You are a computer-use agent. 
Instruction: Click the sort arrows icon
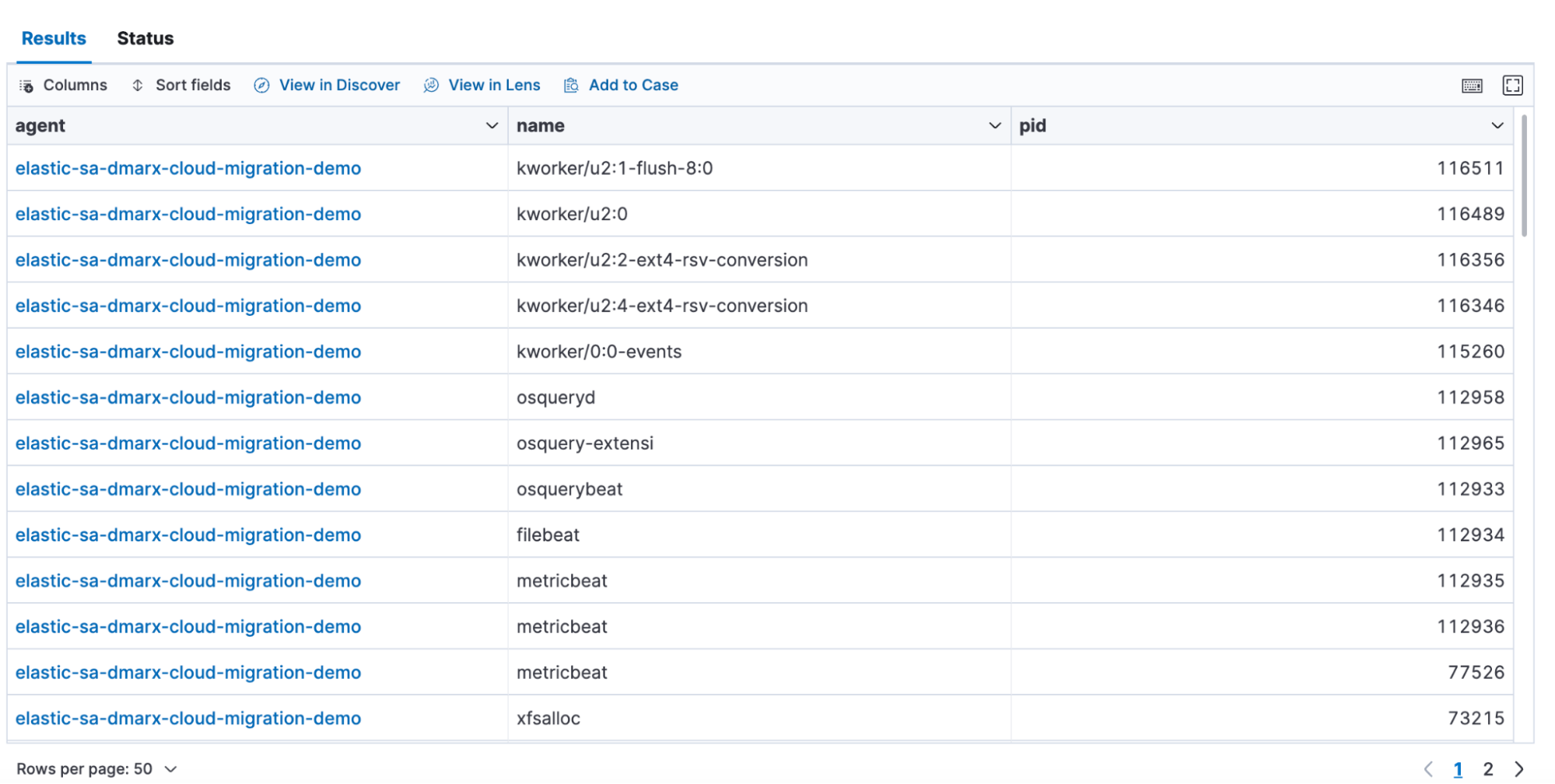(x=138, y=86)
